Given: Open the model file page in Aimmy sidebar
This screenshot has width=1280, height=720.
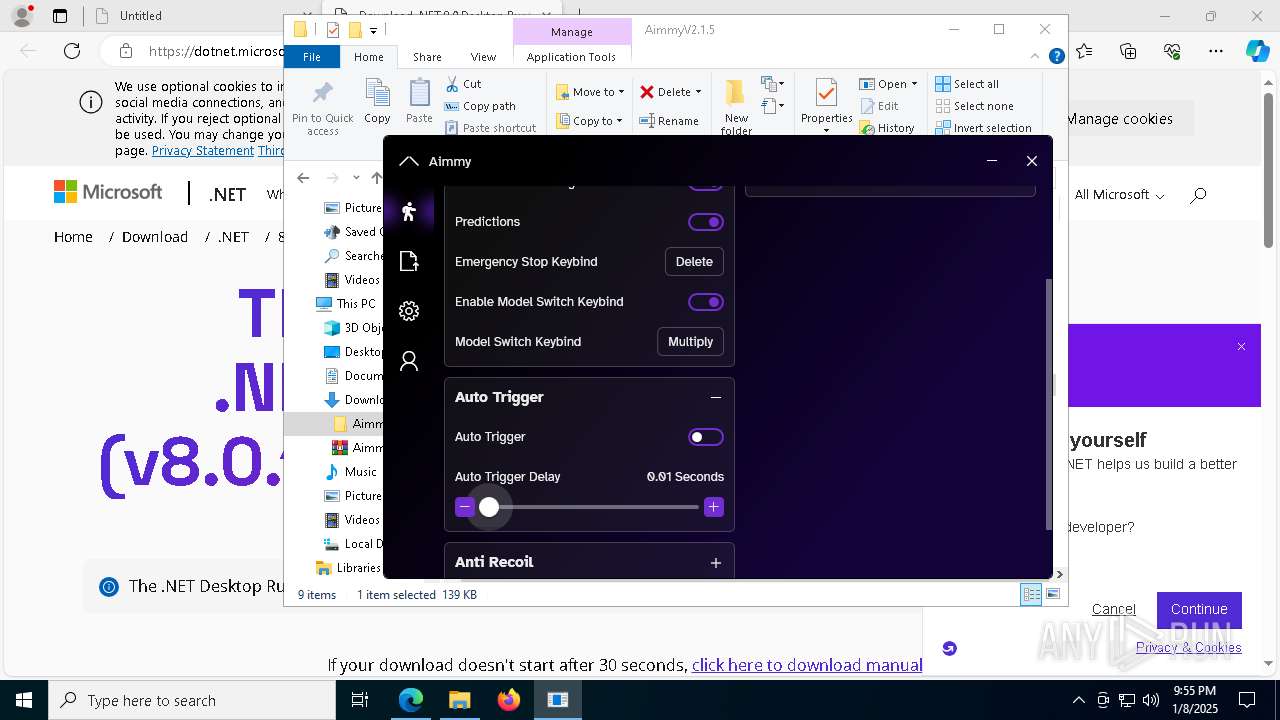Looking at the screenshot, I should click(408, 261).
